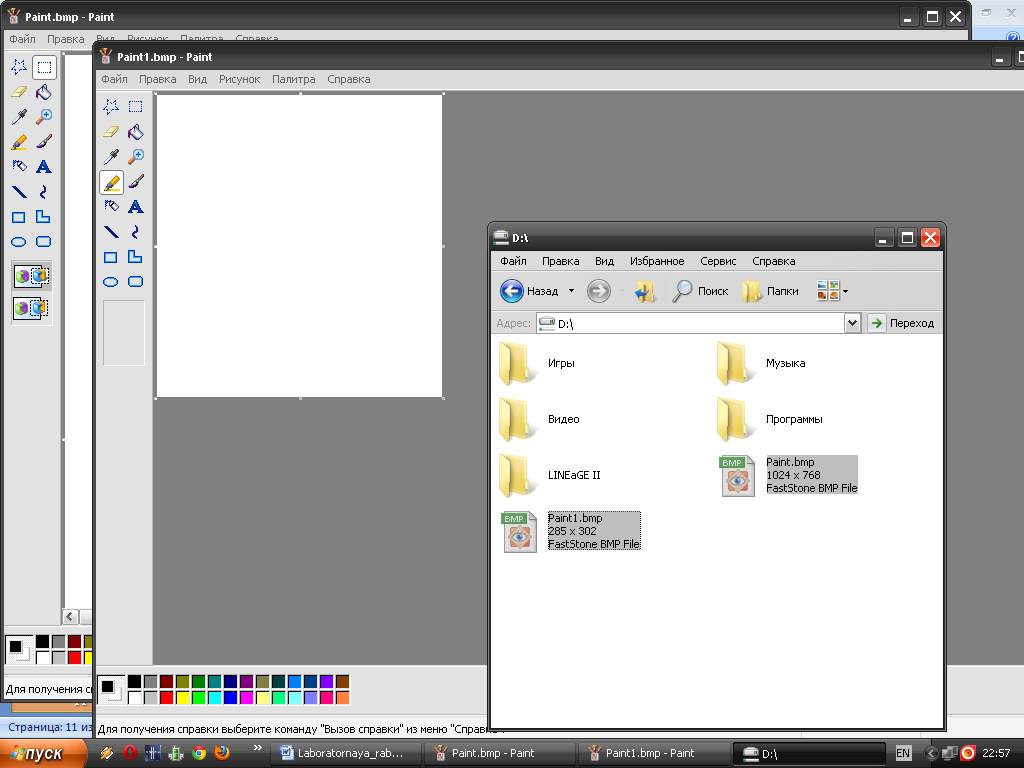Select the Text tool in Paint1.bmp window

pos(135,206)
